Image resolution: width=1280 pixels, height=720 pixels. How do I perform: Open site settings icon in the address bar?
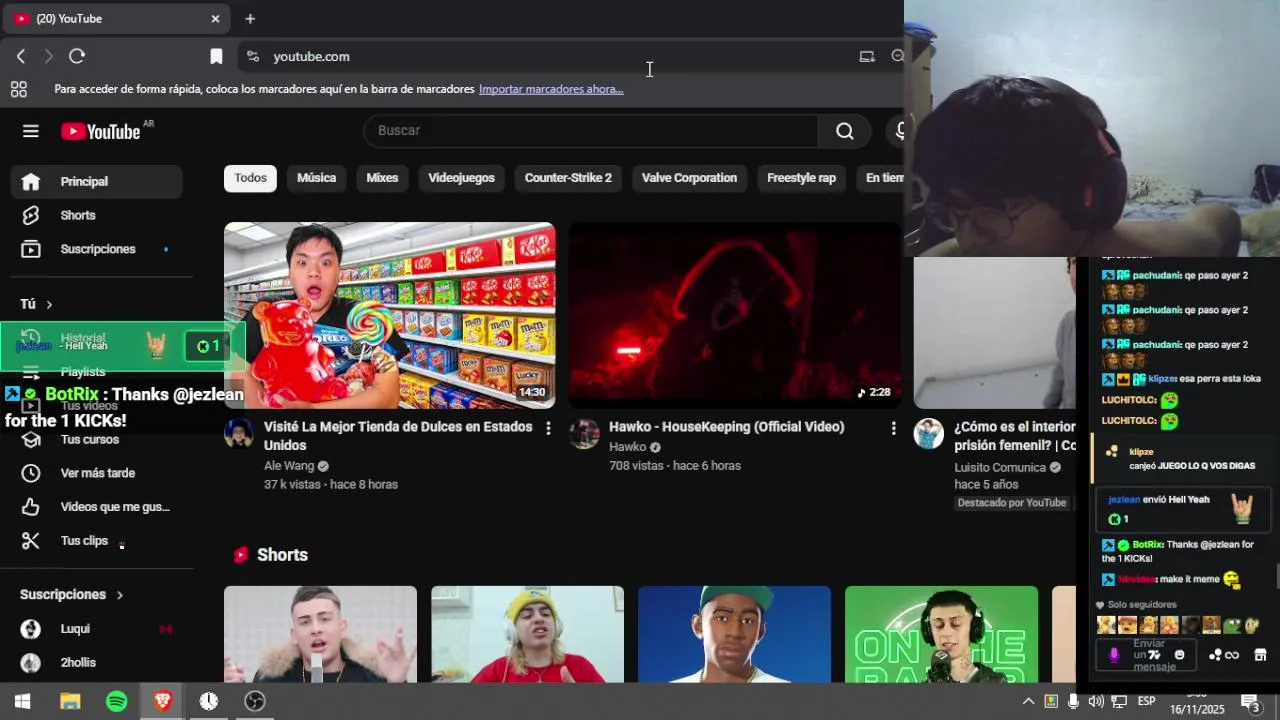click(x=253, y=57)
